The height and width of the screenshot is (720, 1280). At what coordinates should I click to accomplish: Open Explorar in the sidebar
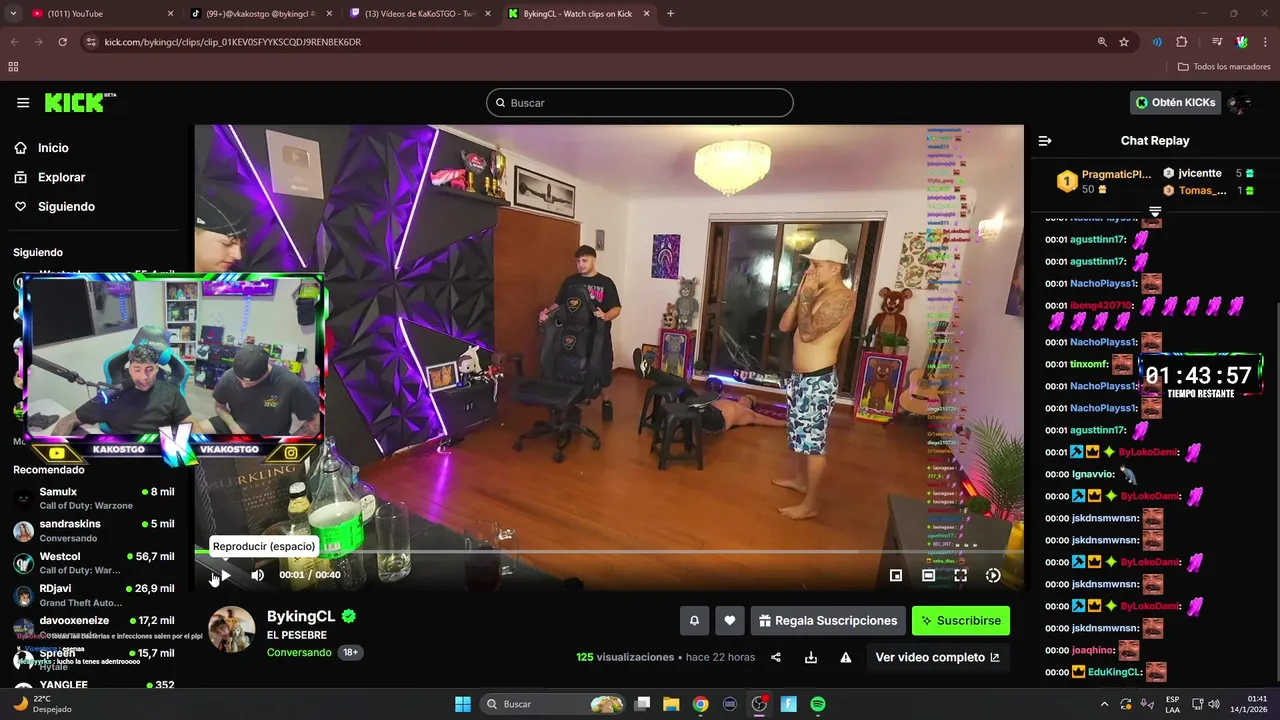[x=61, y=177]
